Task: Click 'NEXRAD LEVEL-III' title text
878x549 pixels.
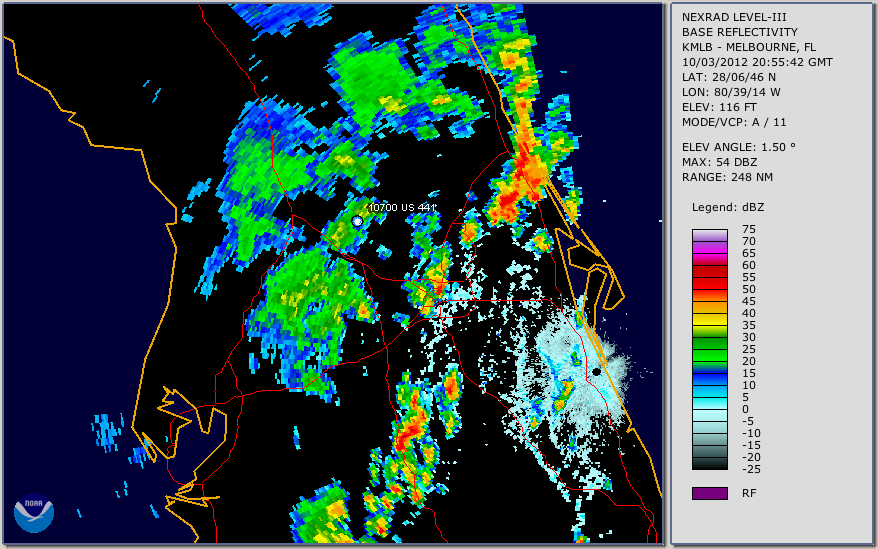Action: 734,17
